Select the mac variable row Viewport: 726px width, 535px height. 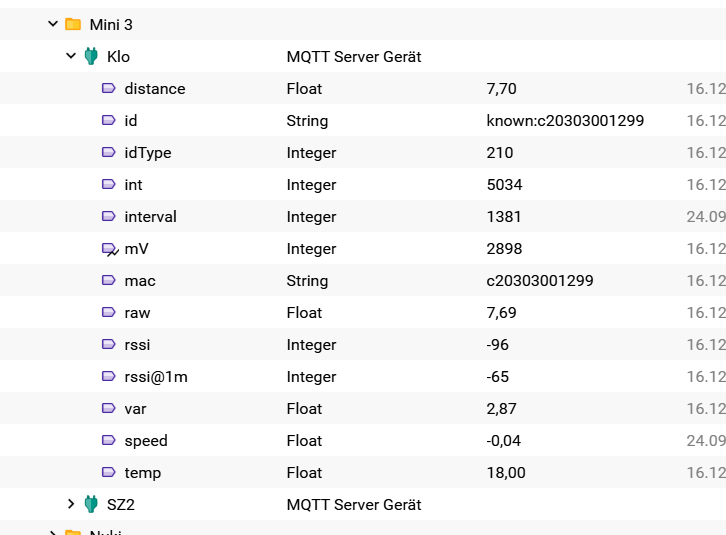[x=363, y=280]
